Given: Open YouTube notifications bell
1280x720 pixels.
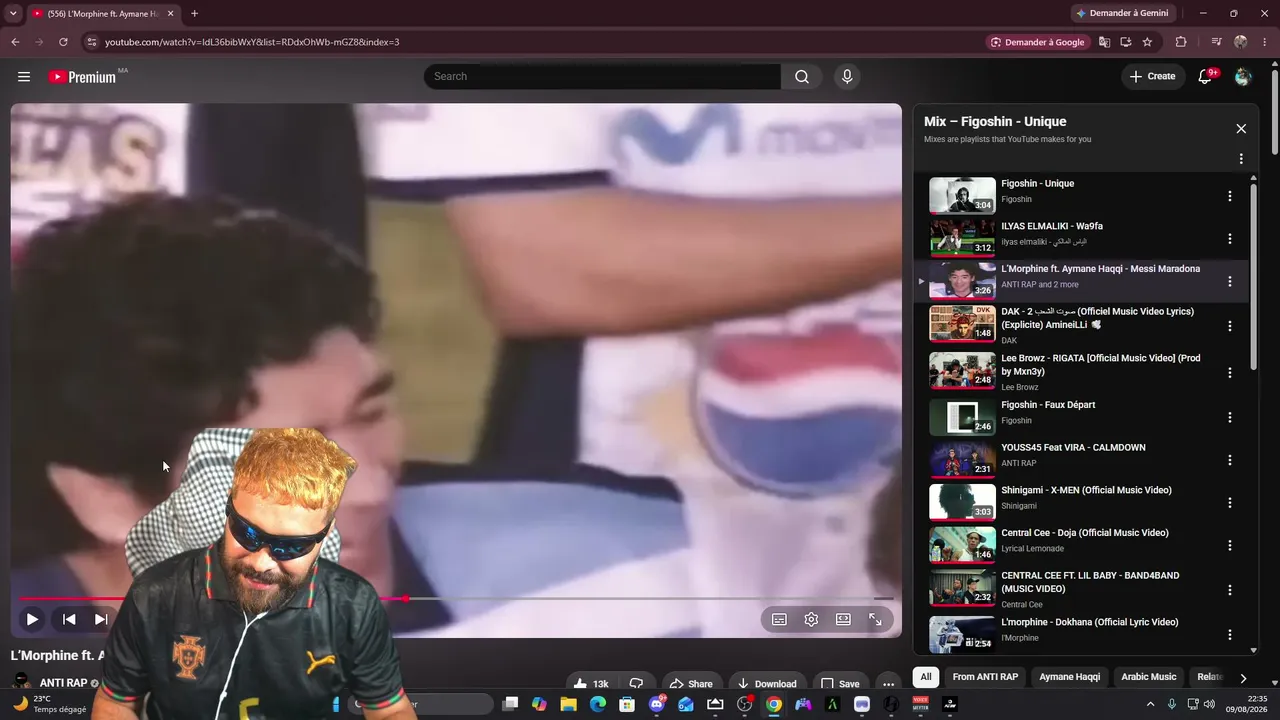Looking at the screenshot, I should 1205,77.
